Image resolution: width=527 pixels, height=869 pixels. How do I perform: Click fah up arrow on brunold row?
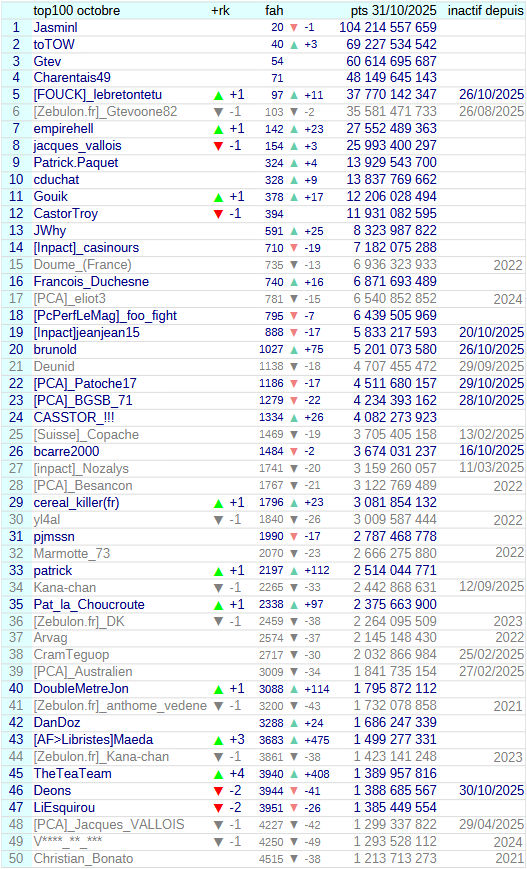pos(294,350)
